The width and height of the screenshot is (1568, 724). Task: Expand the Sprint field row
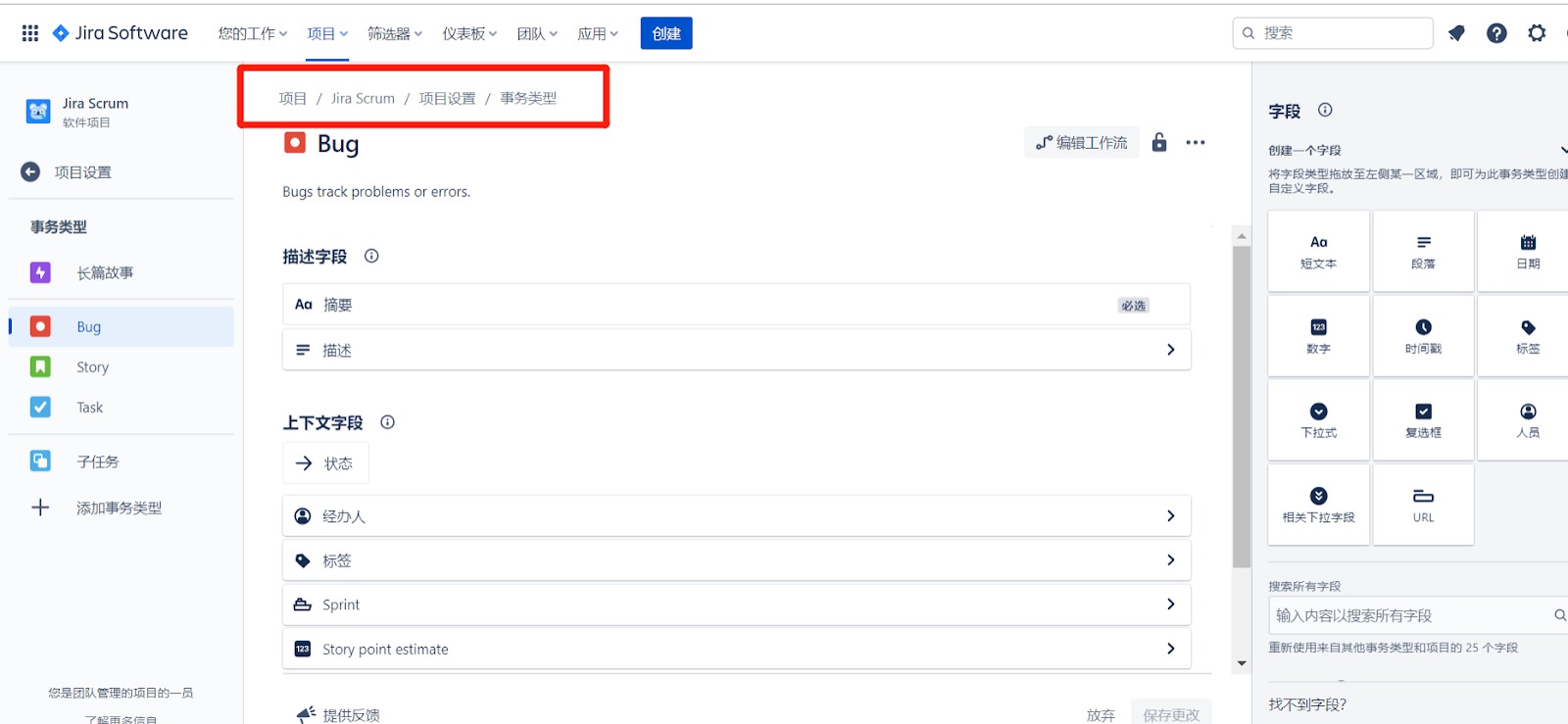[x=737, y=604]
